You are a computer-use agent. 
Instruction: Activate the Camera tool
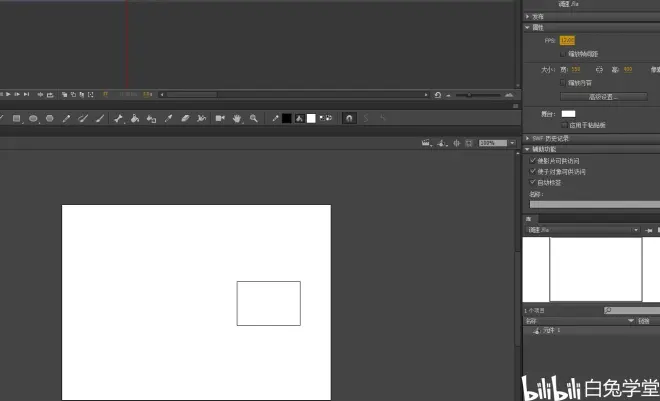click(x=220, y=118)
